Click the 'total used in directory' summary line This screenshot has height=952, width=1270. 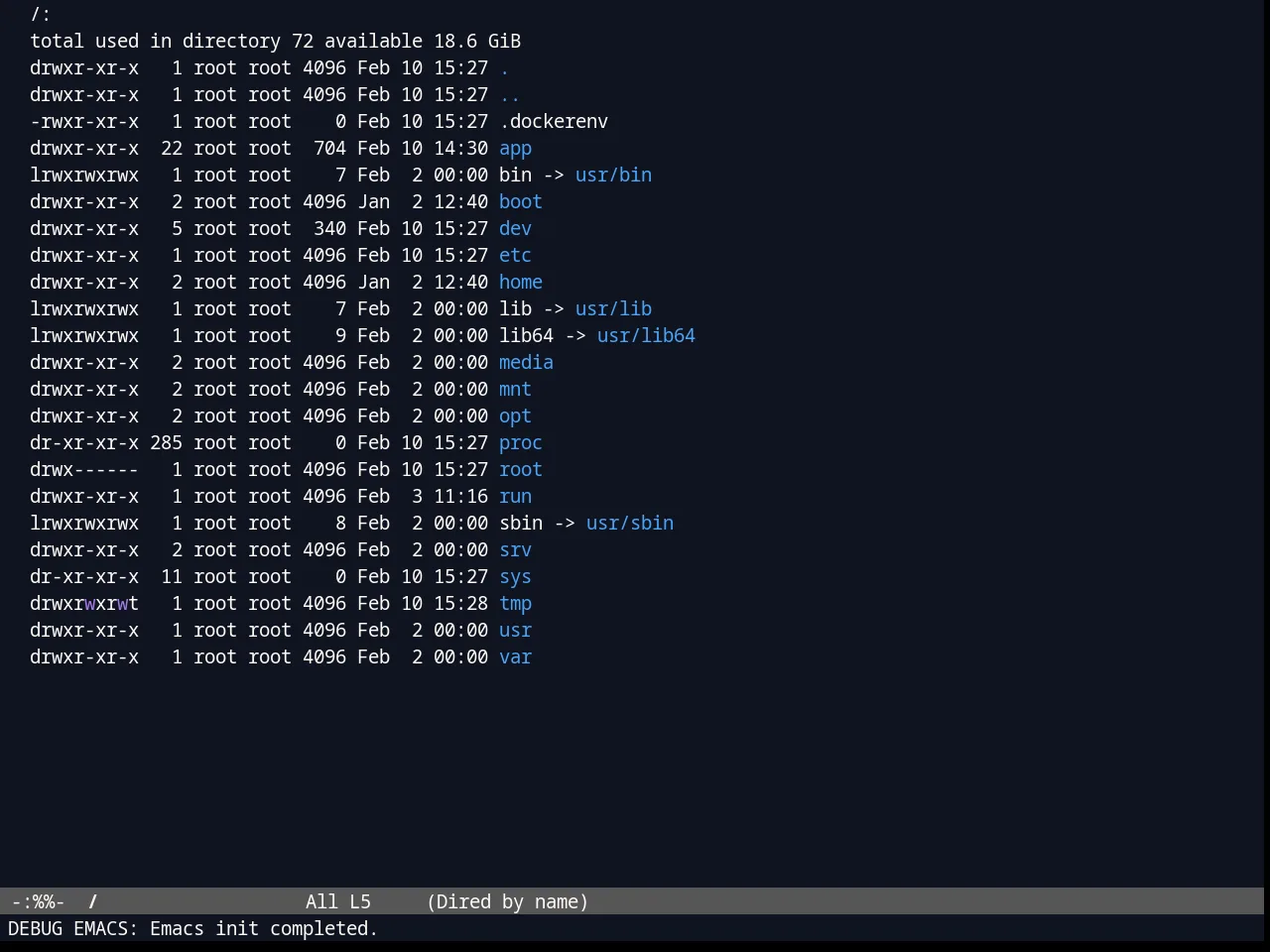click(275, 41)
